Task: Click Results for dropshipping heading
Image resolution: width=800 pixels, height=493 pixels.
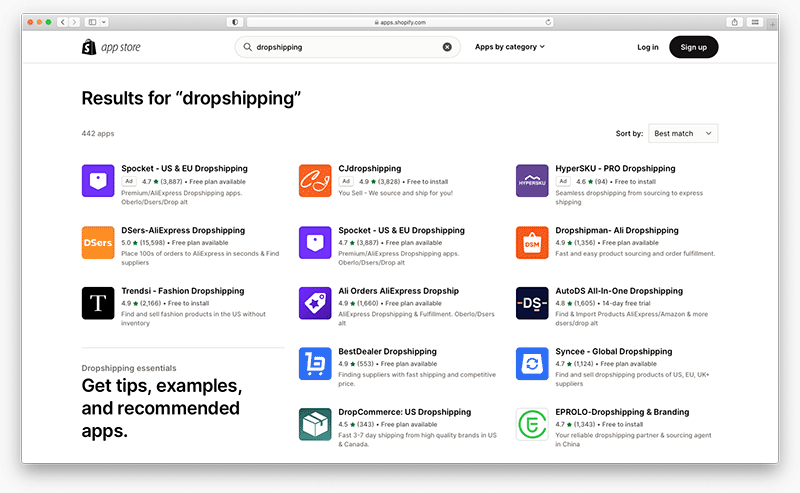Action: pos(191,98)
